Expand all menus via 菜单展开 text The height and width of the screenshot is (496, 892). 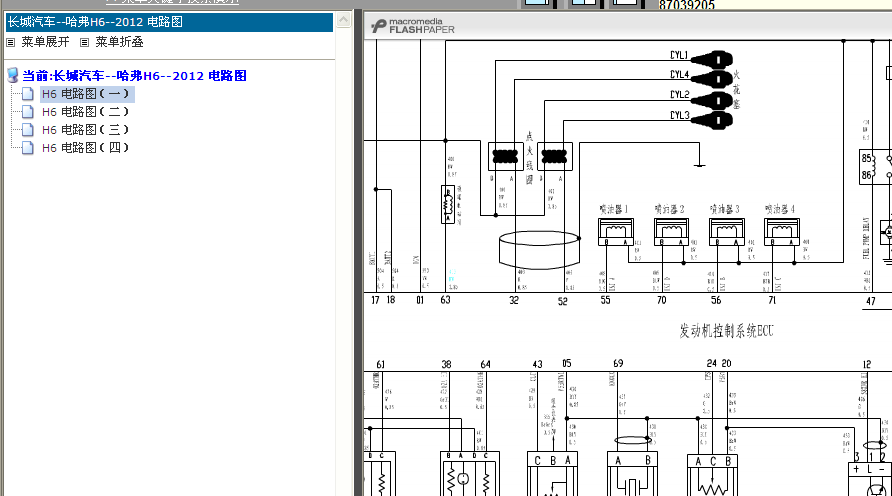(46, 42)
